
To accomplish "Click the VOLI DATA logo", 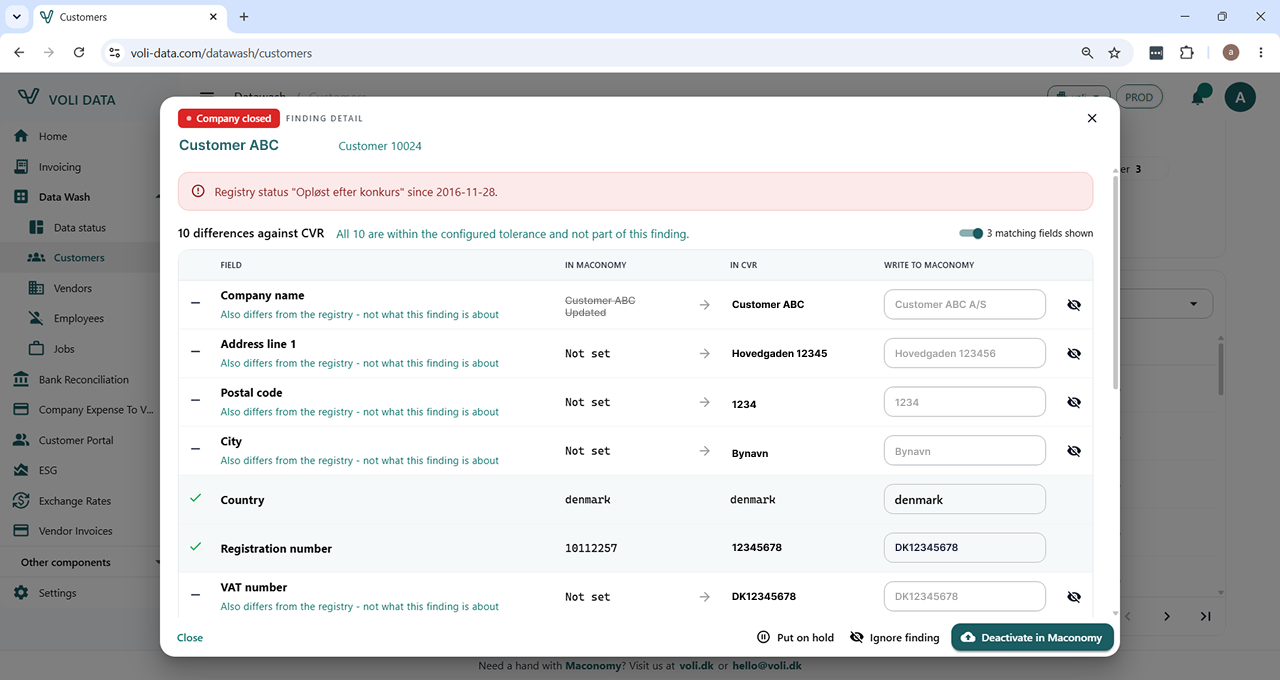I will [67, 98].
